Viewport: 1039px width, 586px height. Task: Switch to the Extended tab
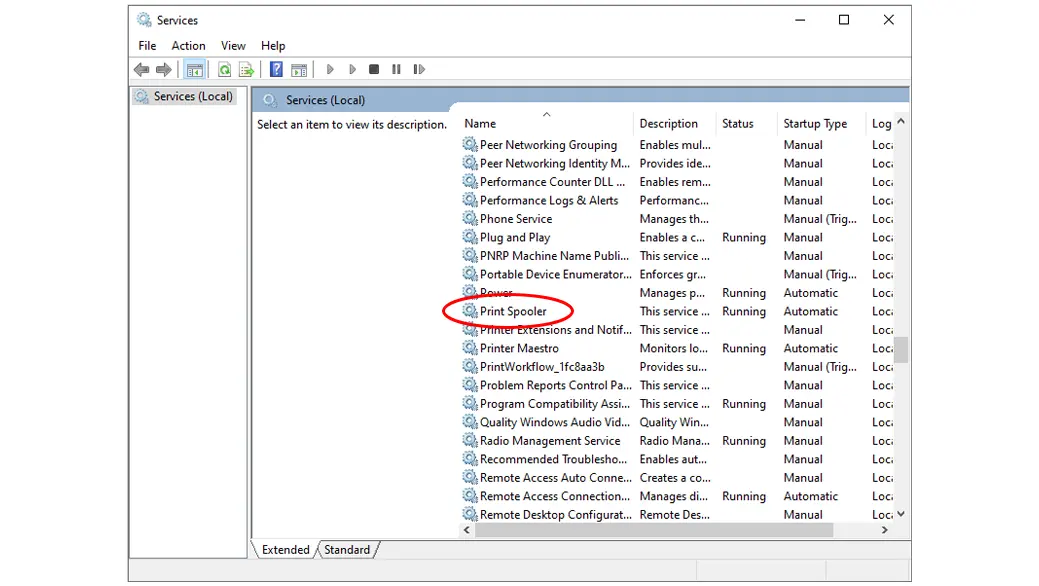pos(287,550)
